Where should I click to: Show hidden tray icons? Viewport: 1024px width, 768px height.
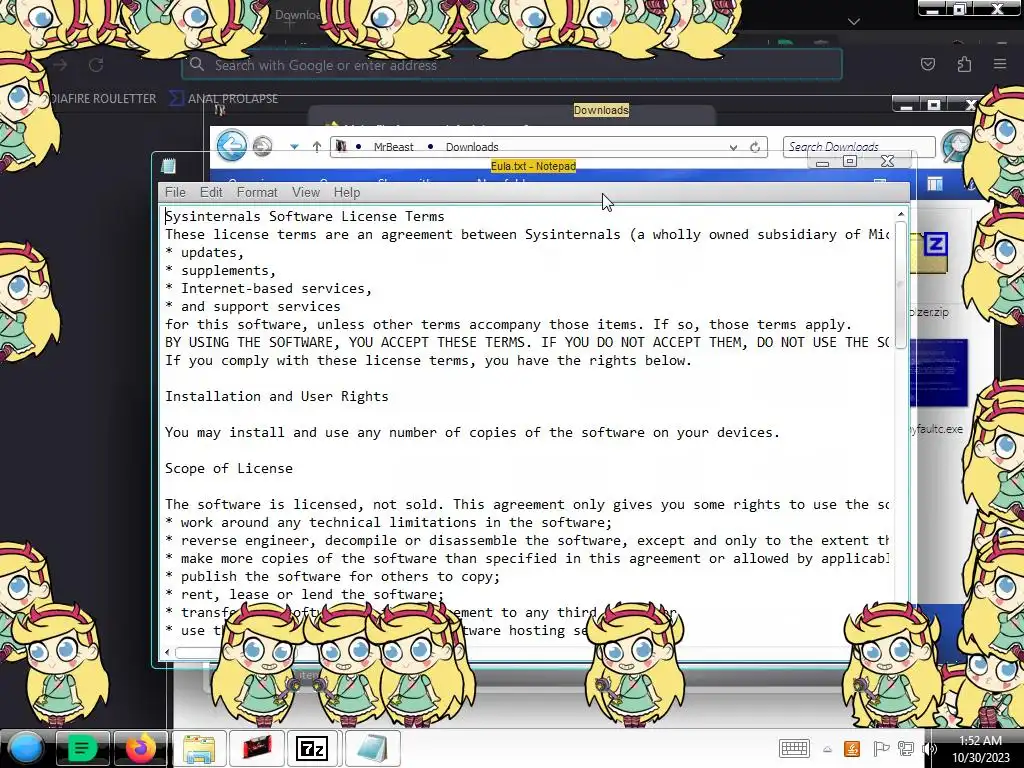827,749
